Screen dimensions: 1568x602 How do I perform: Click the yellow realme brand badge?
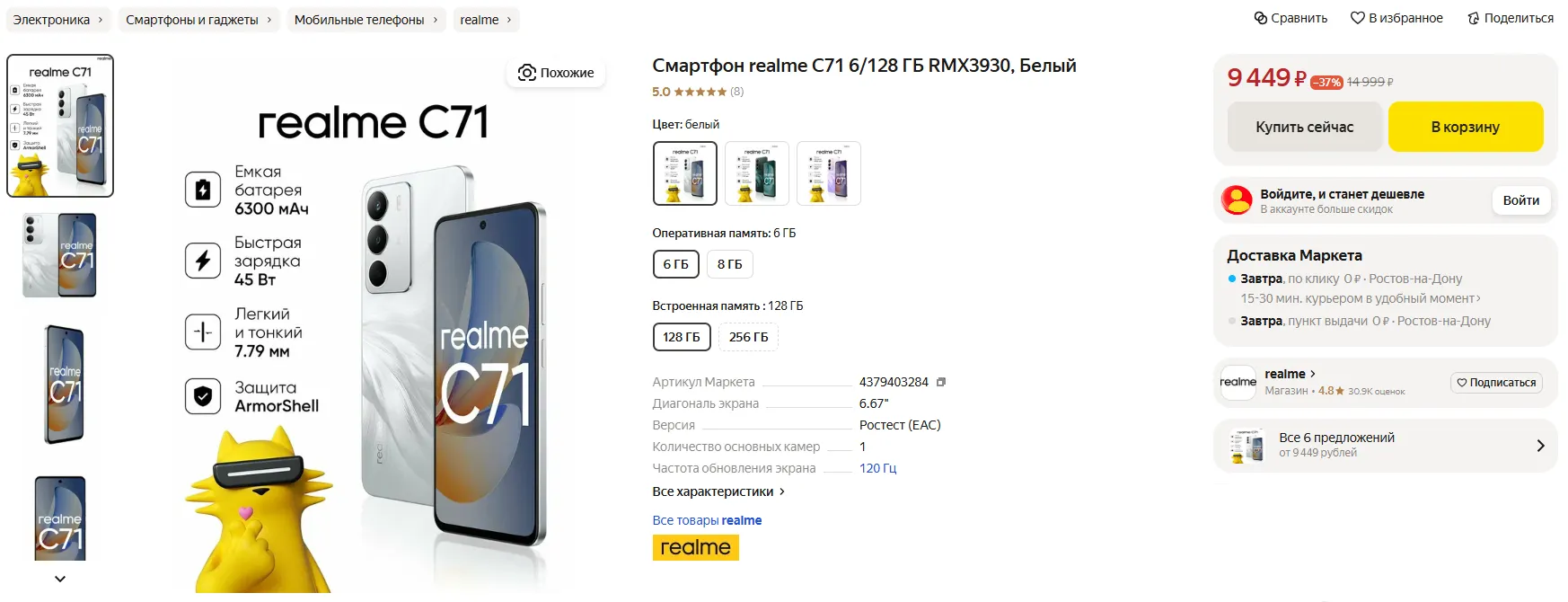(695, 547)
